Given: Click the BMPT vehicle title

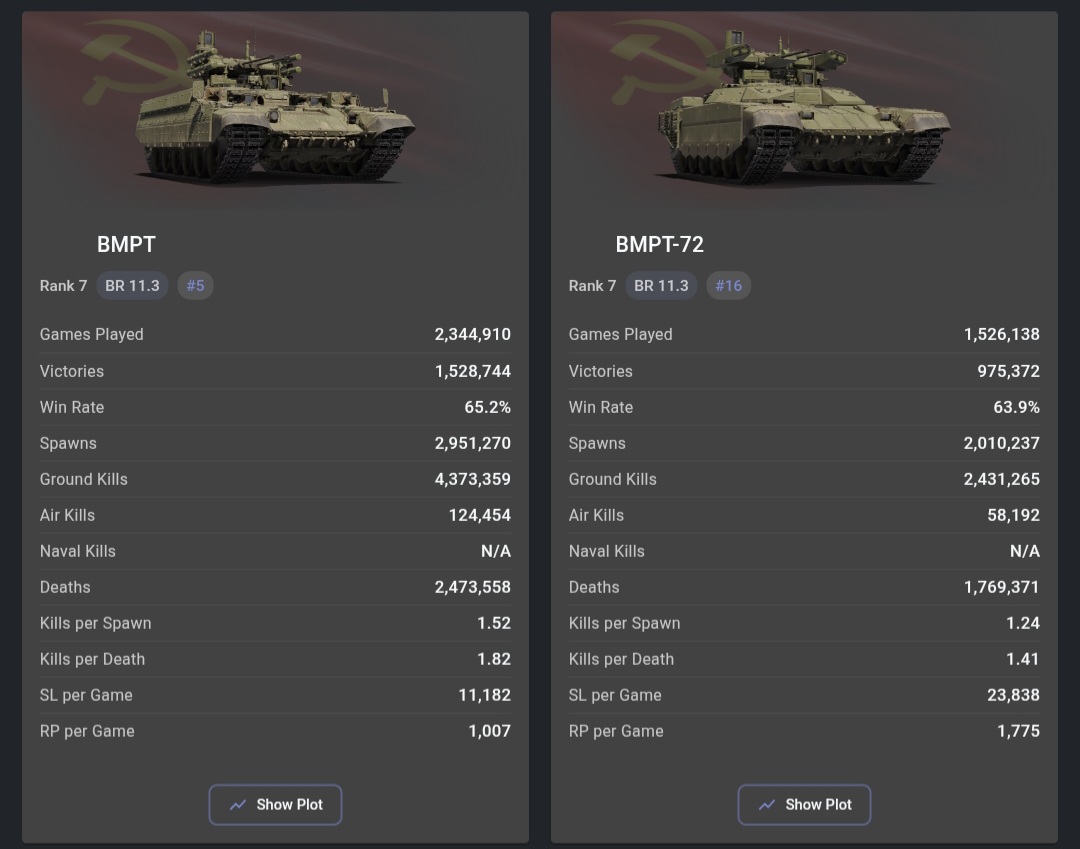Looking at the screenshot, I should pos(126,244).
